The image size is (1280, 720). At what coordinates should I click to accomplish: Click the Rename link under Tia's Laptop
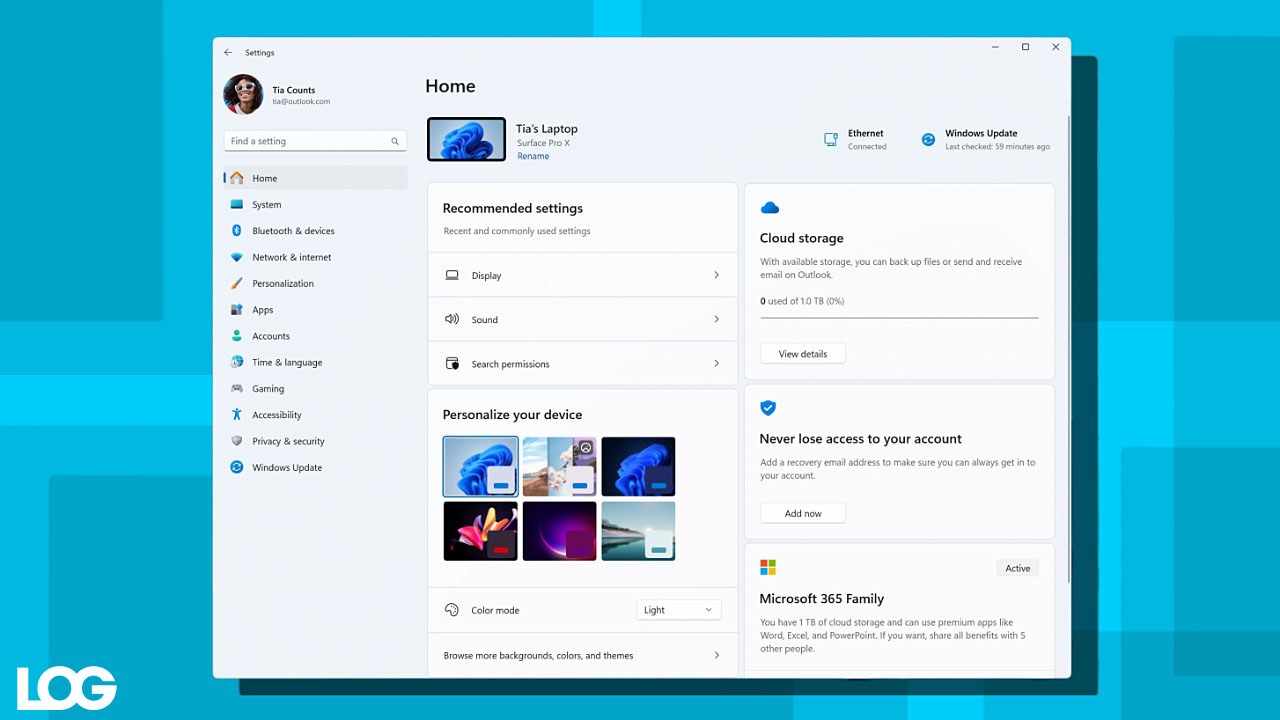[x=533, y=156]
